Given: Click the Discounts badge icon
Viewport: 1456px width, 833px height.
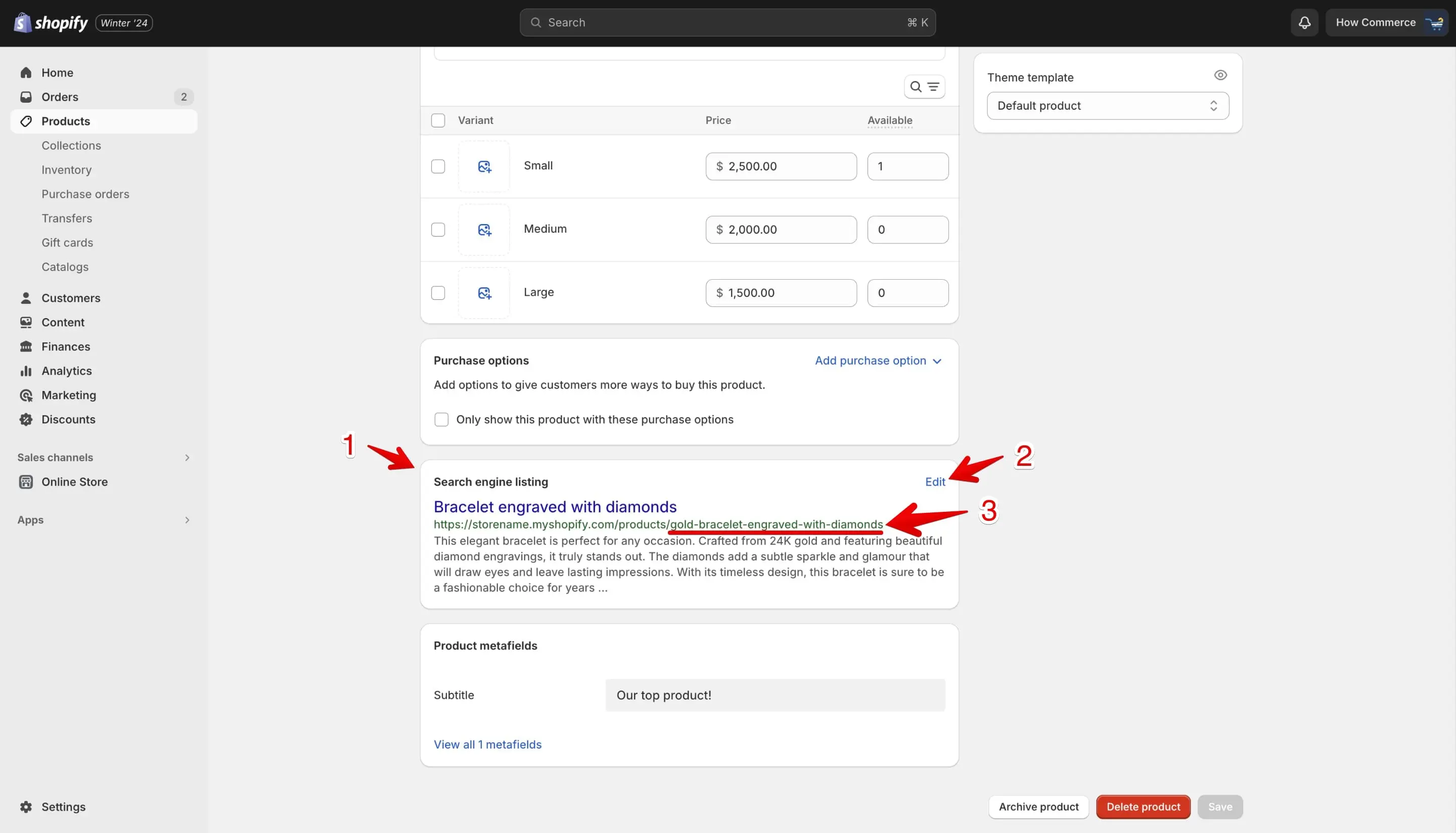Looking at the screenshot, I should click(26, 419).
